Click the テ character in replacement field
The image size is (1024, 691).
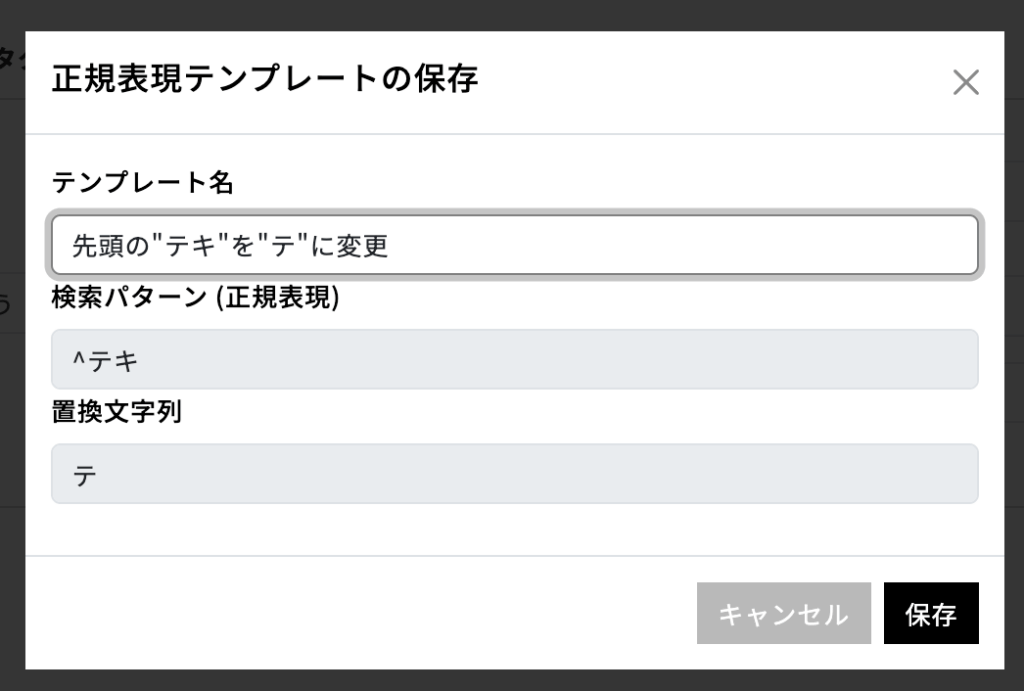click(85, 475)
